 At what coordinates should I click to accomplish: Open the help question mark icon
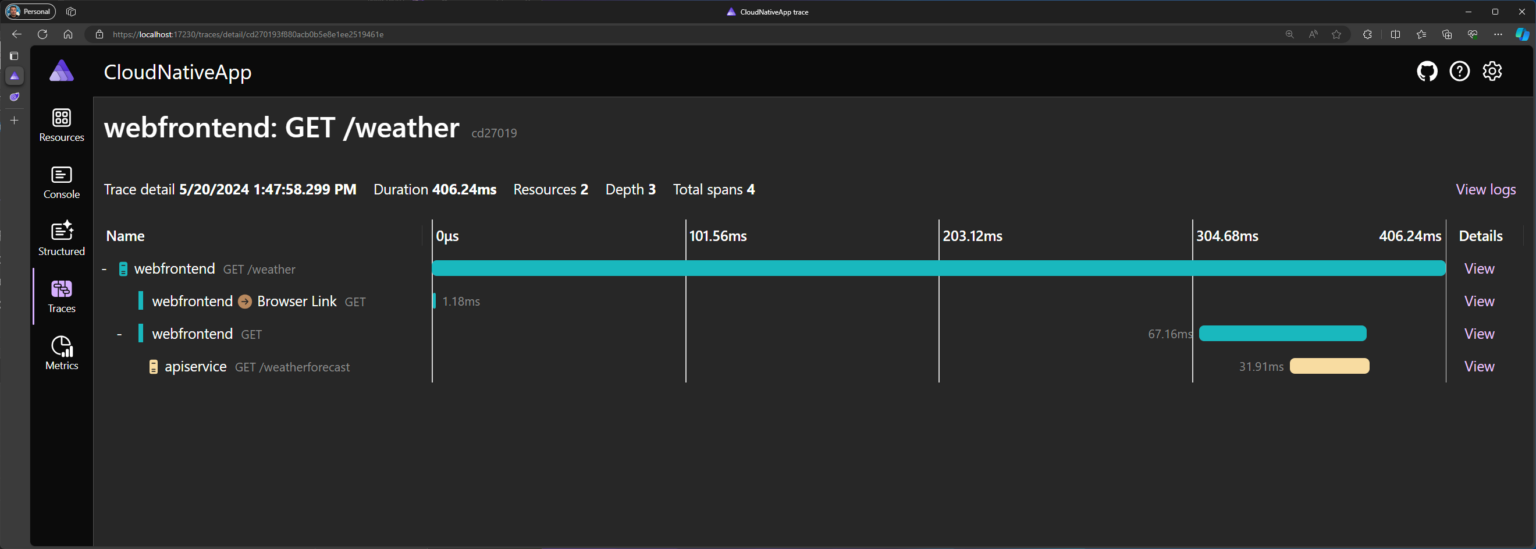click(1459, 71)
